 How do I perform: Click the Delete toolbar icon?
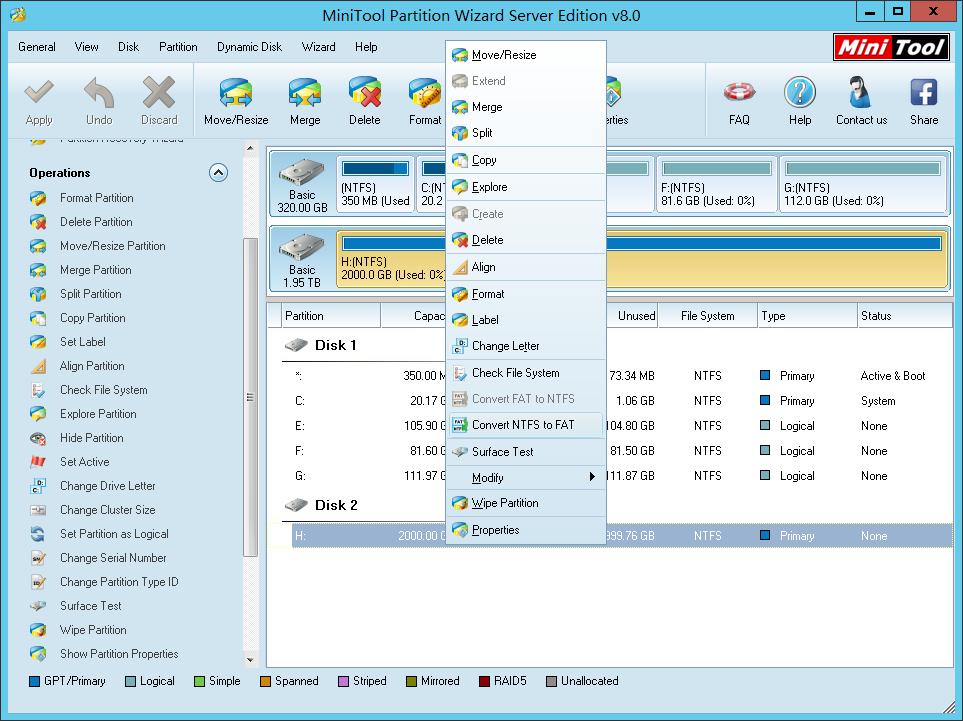click(x=365, y=94)
